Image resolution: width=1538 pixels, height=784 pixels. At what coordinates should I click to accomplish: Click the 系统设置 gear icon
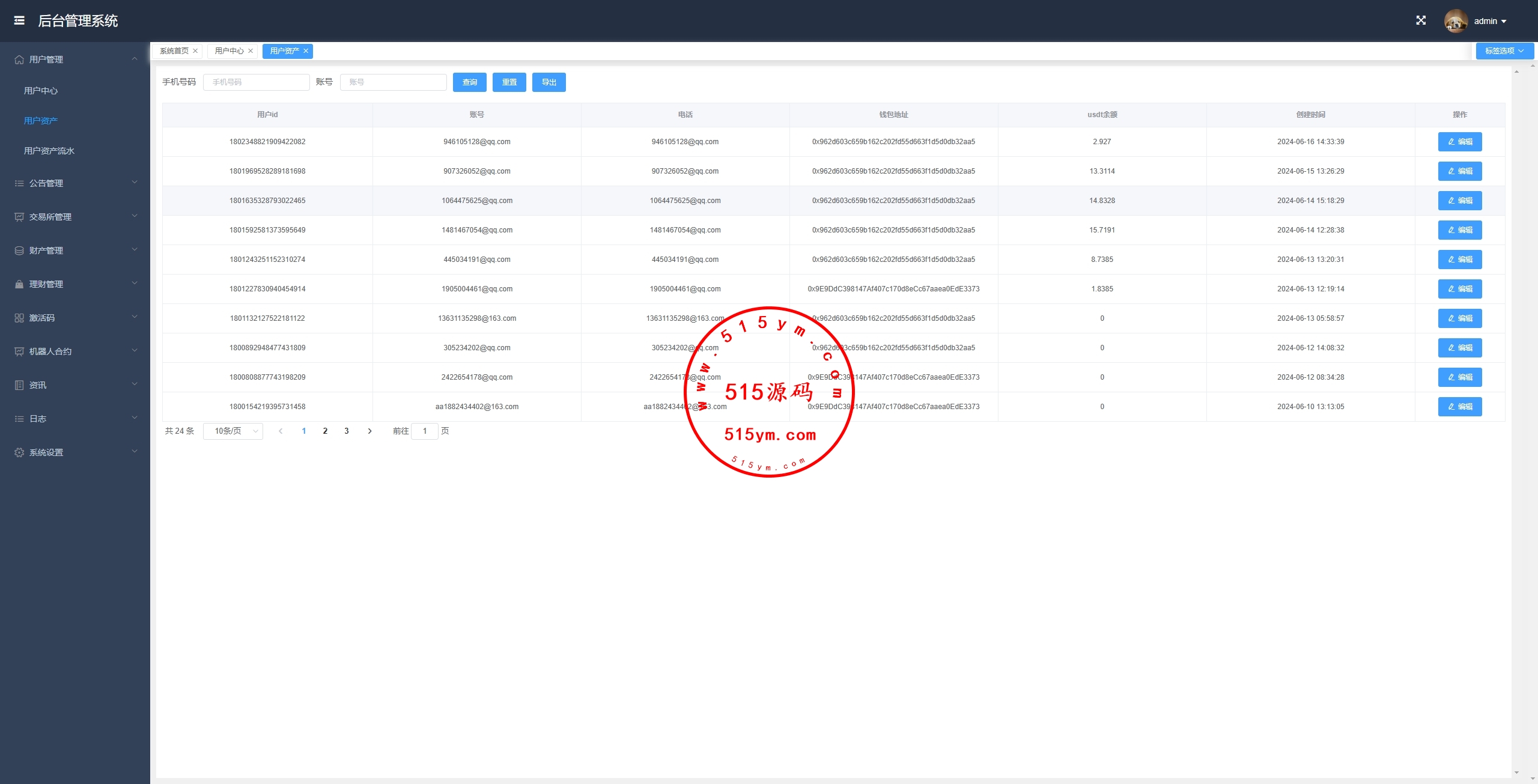pyautogui.click(x=19, y=452)
